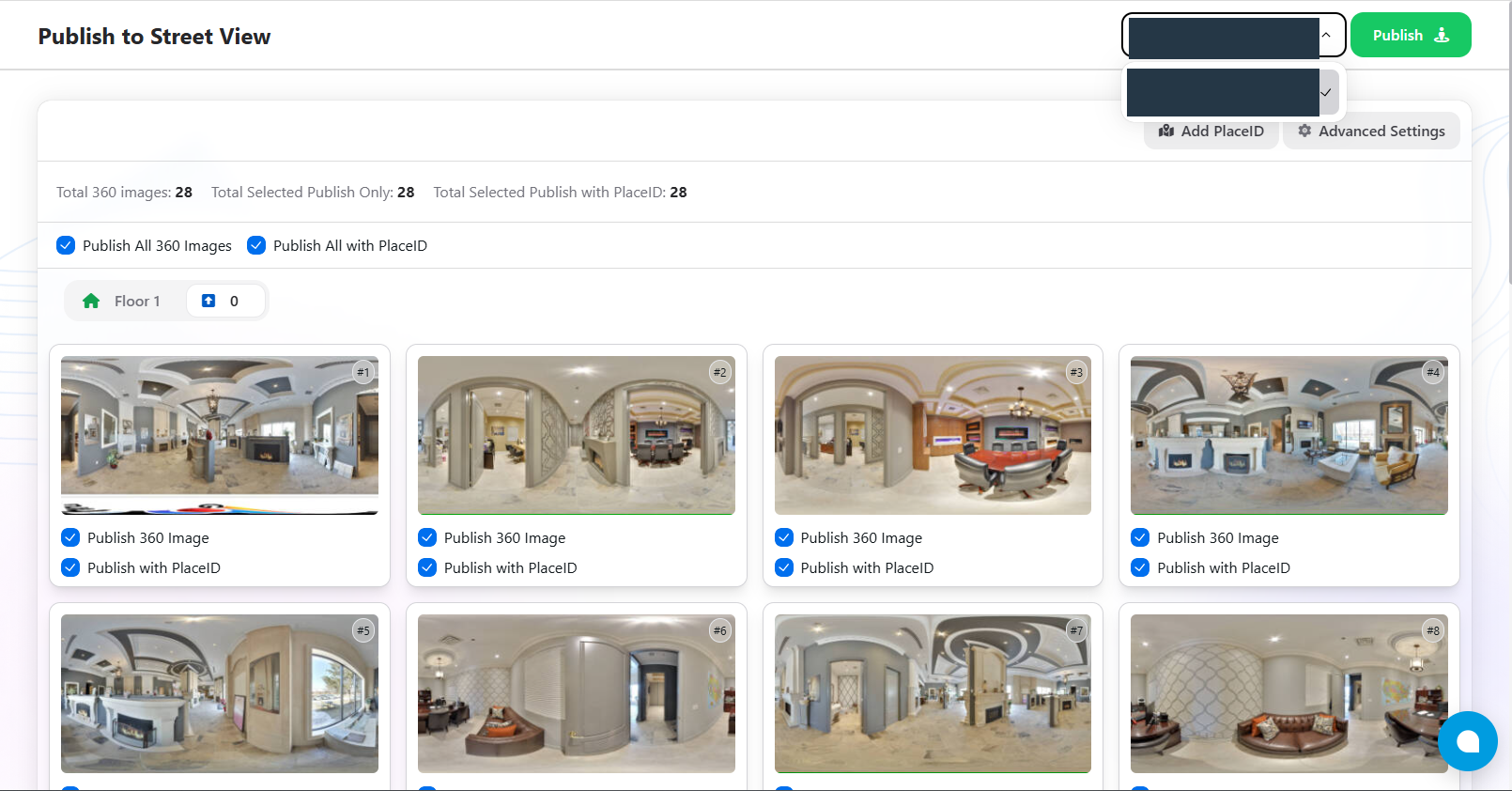The width and height of the screenshot is (1512, 791).
Task: Open panorama thumbnail #8
Action: click(1289, 693)
